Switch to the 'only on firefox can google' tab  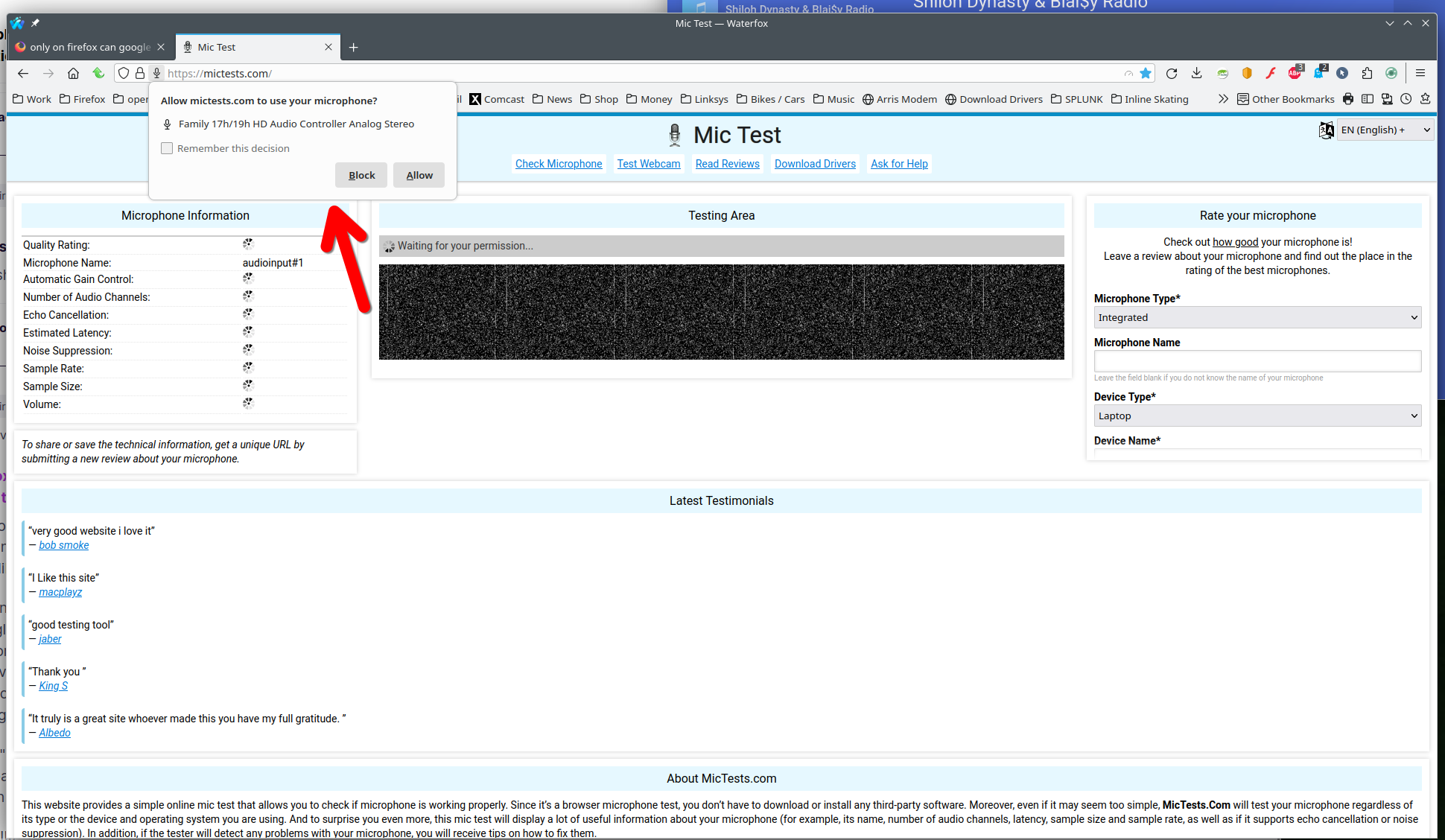89,47
